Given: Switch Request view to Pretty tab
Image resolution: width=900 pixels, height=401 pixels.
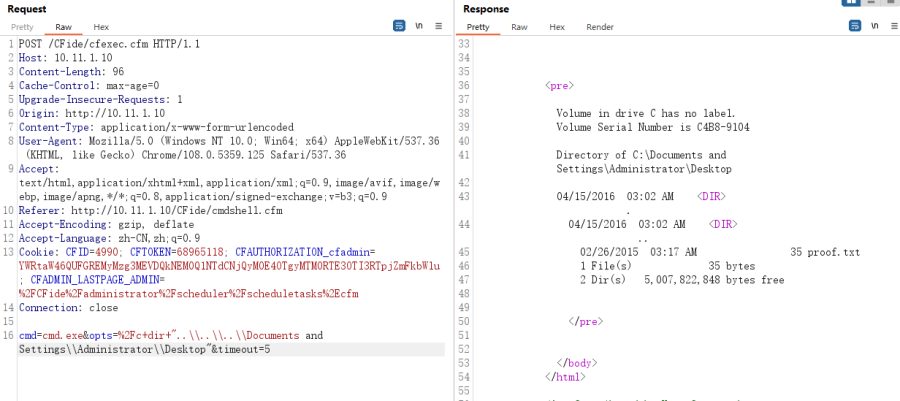Looking at the screenshot, I should click(x=22, y=27).
